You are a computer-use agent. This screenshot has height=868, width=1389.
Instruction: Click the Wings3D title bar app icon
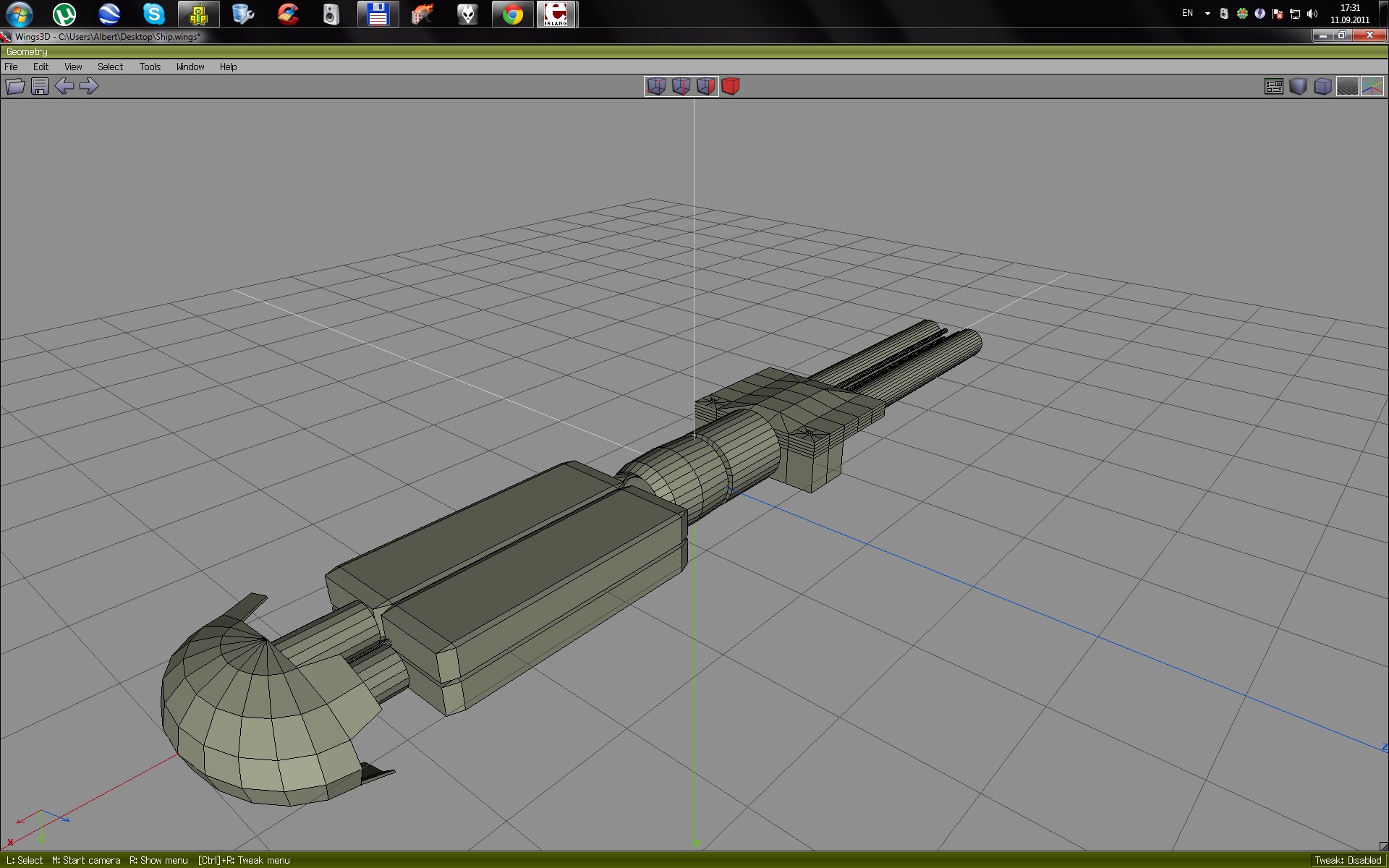[6, 36]
